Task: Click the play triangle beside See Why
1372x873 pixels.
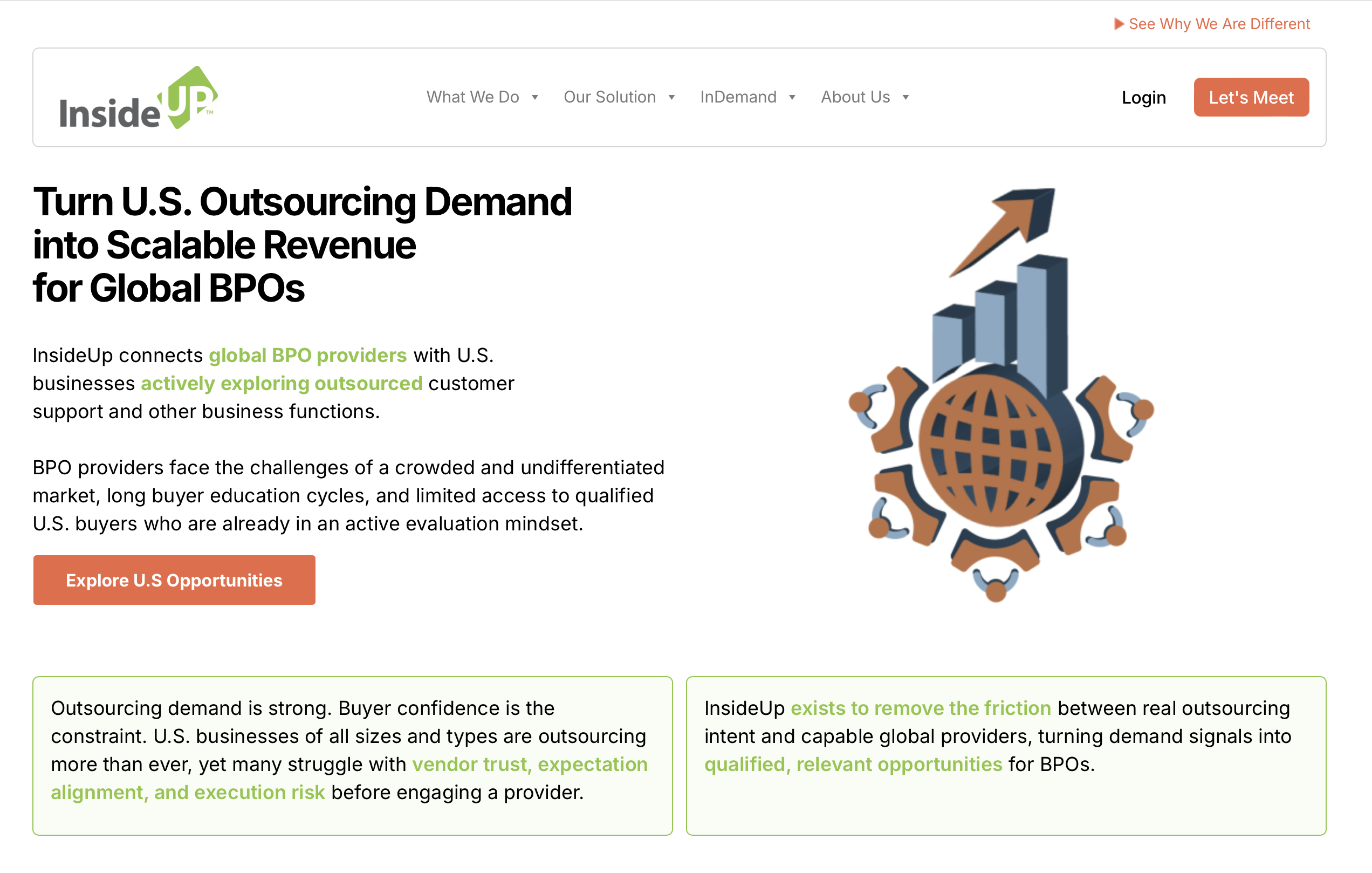Action: [x=1119, y=24]
